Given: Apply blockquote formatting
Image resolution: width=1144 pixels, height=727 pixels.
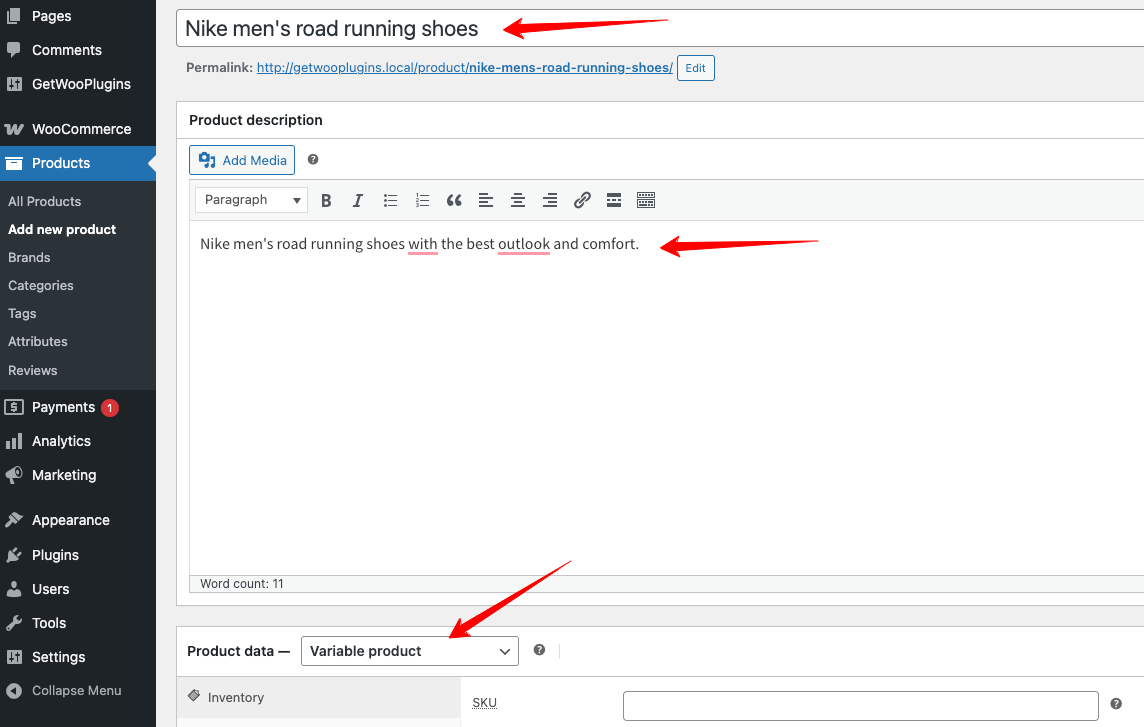Looking at the screenshot, I should [x=454, y=200].
